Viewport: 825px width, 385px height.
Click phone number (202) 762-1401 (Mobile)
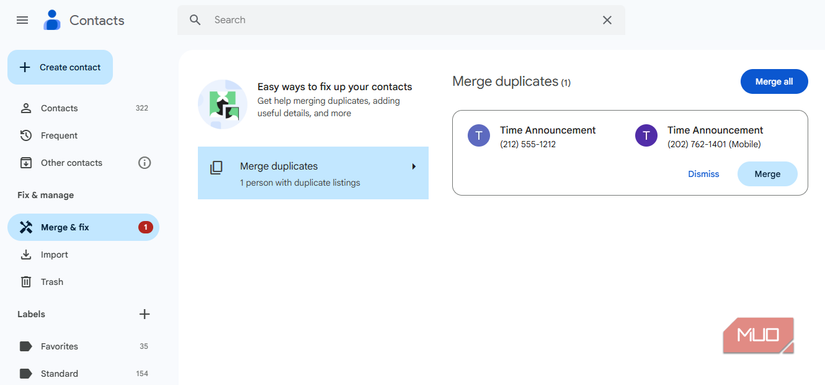(714, 144)
